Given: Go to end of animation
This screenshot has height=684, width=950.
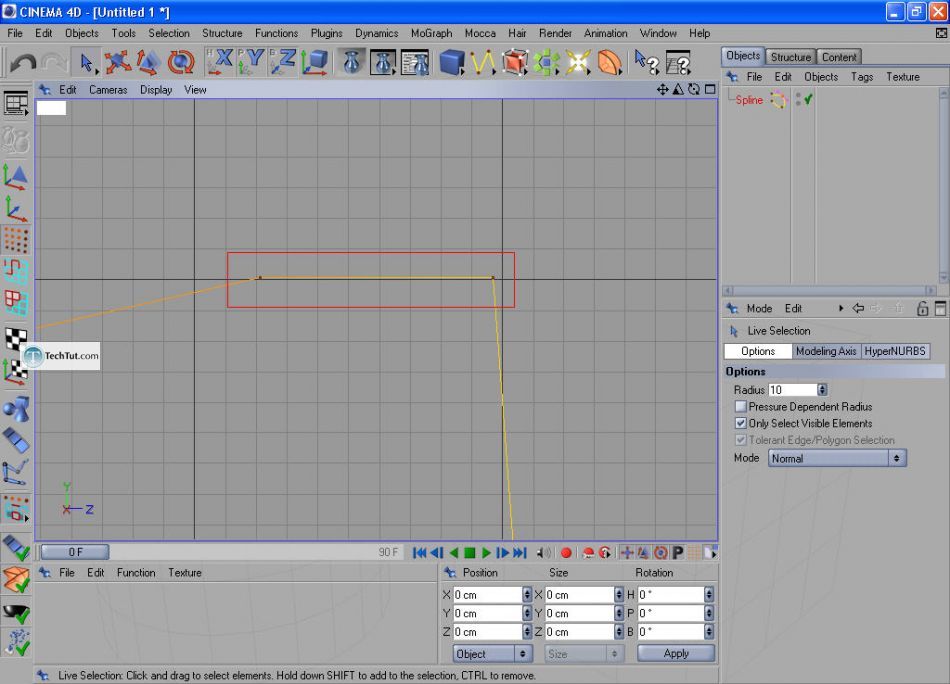Looking at the screenshot, I should (520, 553).
